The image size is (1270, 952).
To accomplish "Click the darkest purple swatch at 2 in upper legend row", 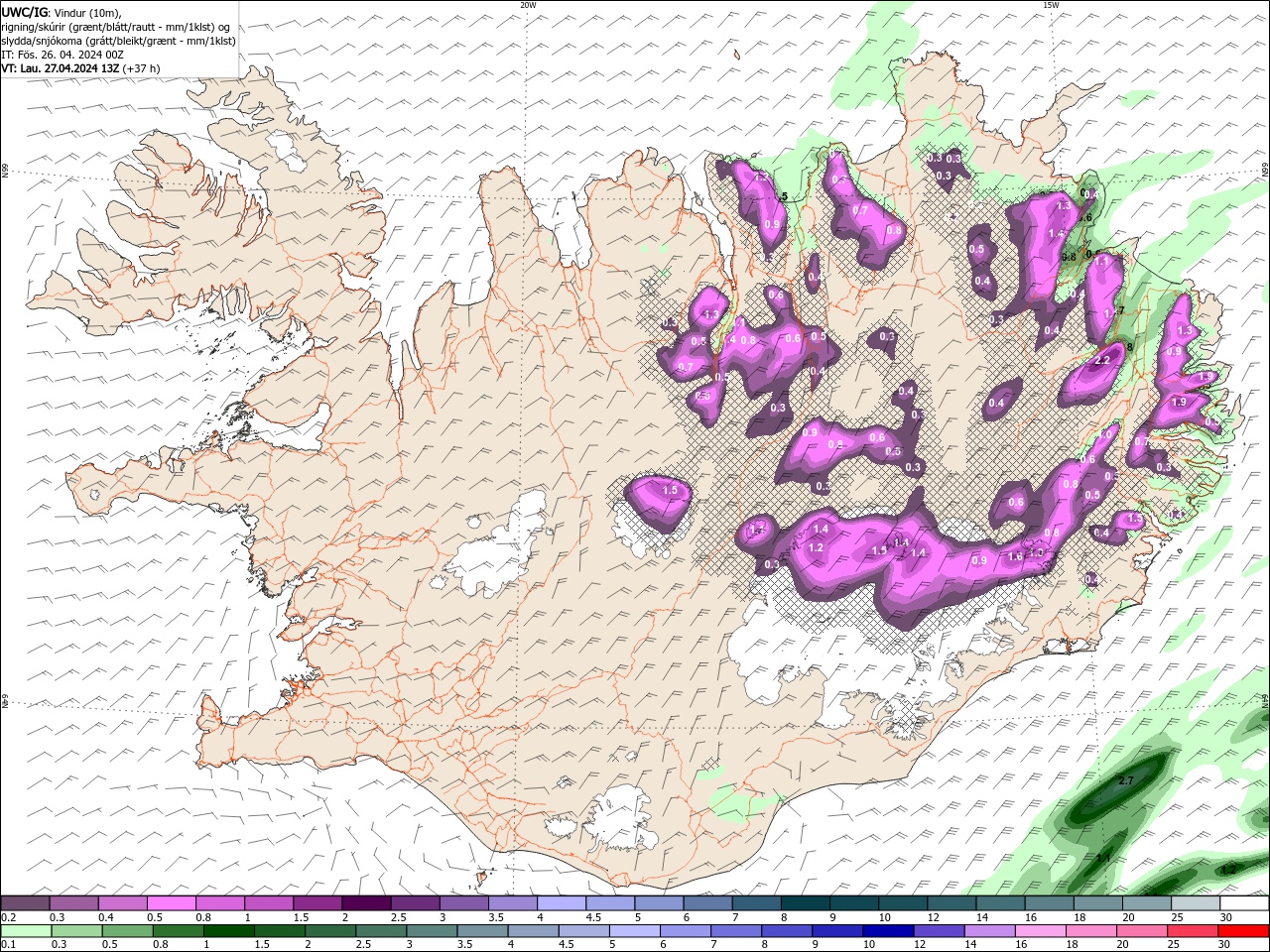I will [x=366, y=903].
